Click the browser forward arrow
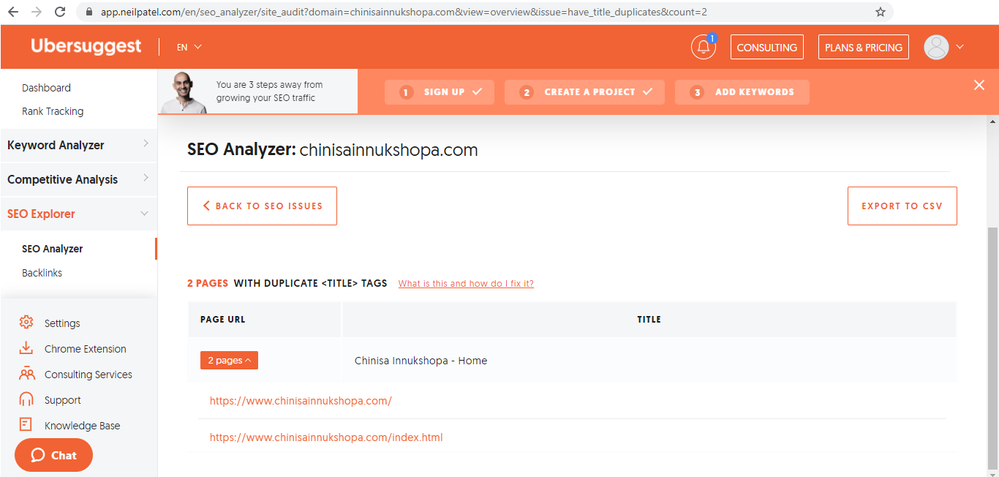Viewport: 999px width, 477px height. [36, 11]
